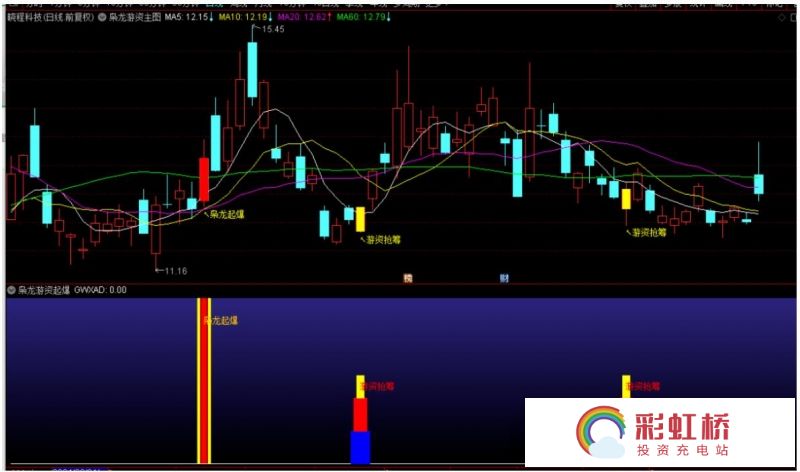800x472 pixels.
Task: Click the gear icon beside 枭龙游资起爆 indicator
Action: pos(11,290)
